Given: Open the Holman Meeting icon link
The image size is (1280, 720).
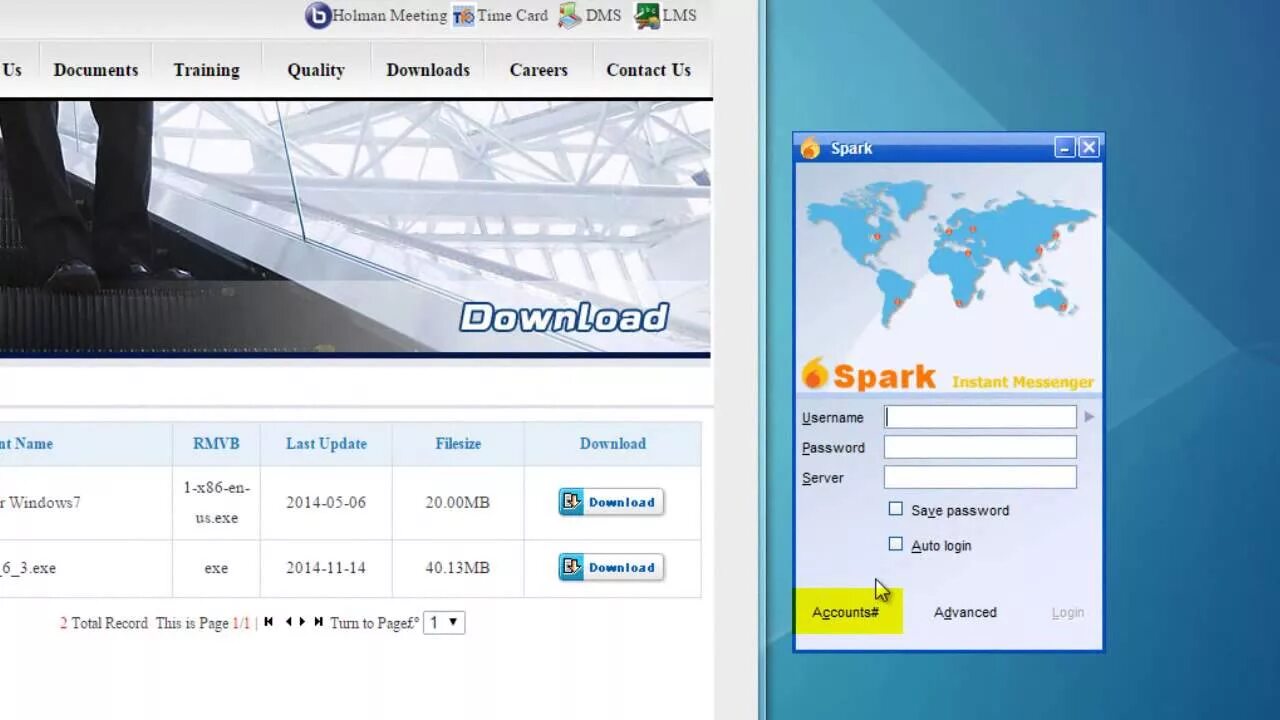Looking at the screenshot, I should pos(318,16).
